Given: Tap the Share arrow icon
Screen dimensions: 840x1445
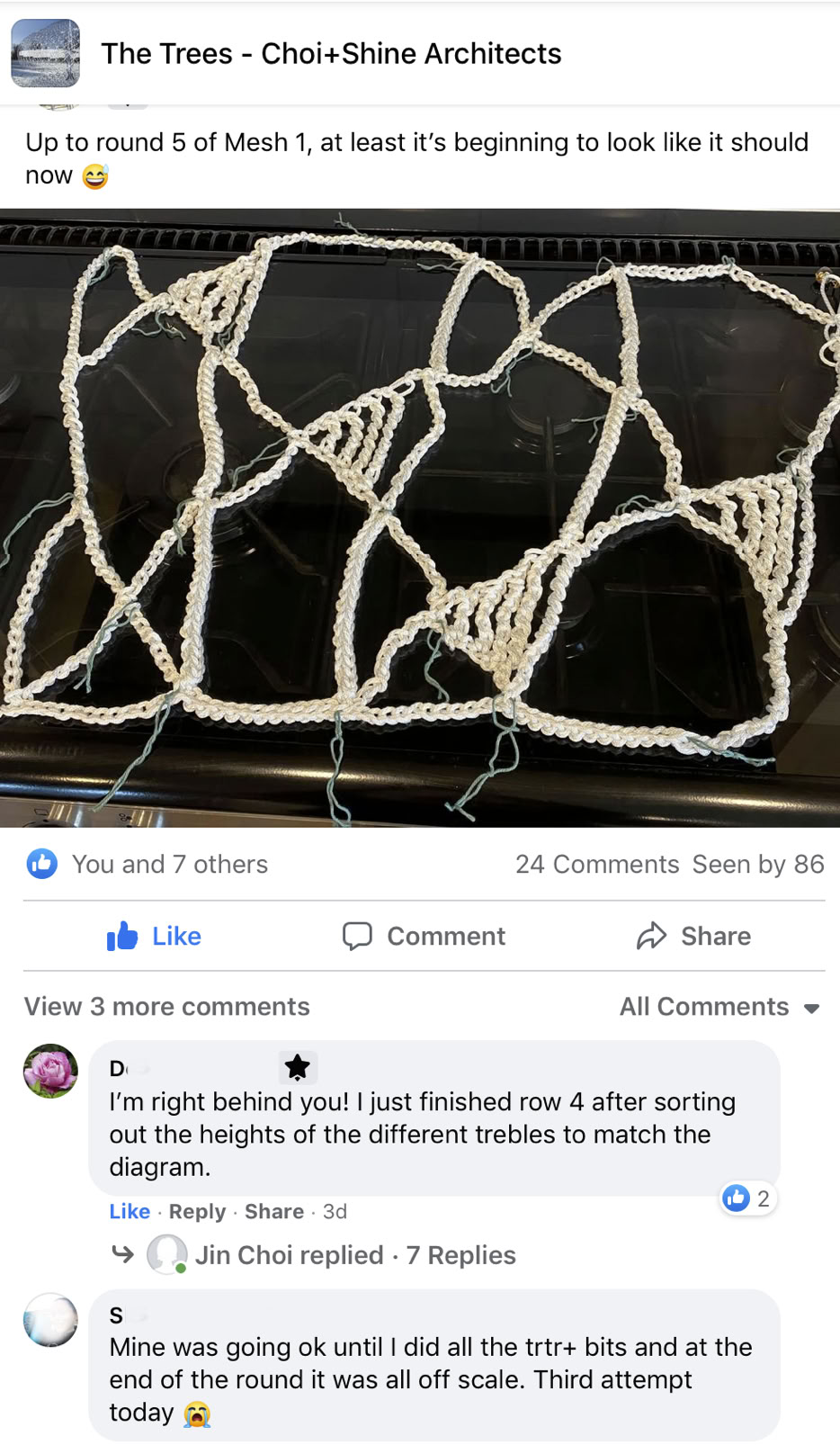Looking at the screenshot, I should 651,936.
